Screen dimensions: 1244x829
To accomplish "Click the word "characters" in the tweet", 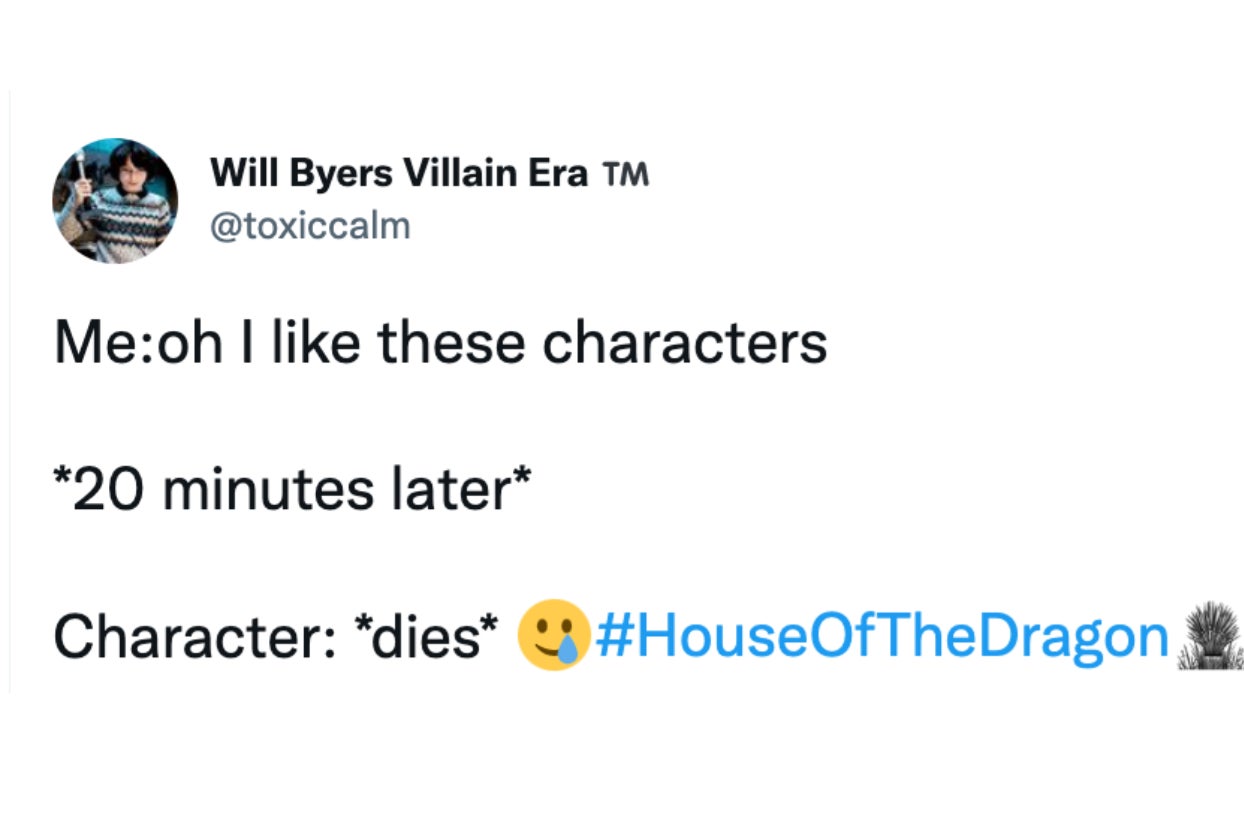I will pos(685,343).
